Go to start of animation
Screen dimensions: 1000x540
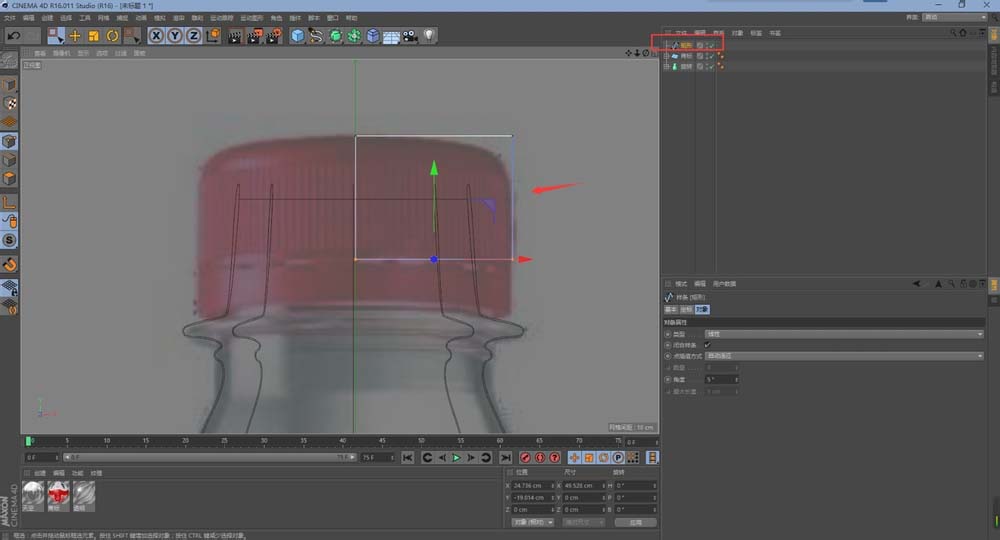pyautogui.click(x=408, y=458)
